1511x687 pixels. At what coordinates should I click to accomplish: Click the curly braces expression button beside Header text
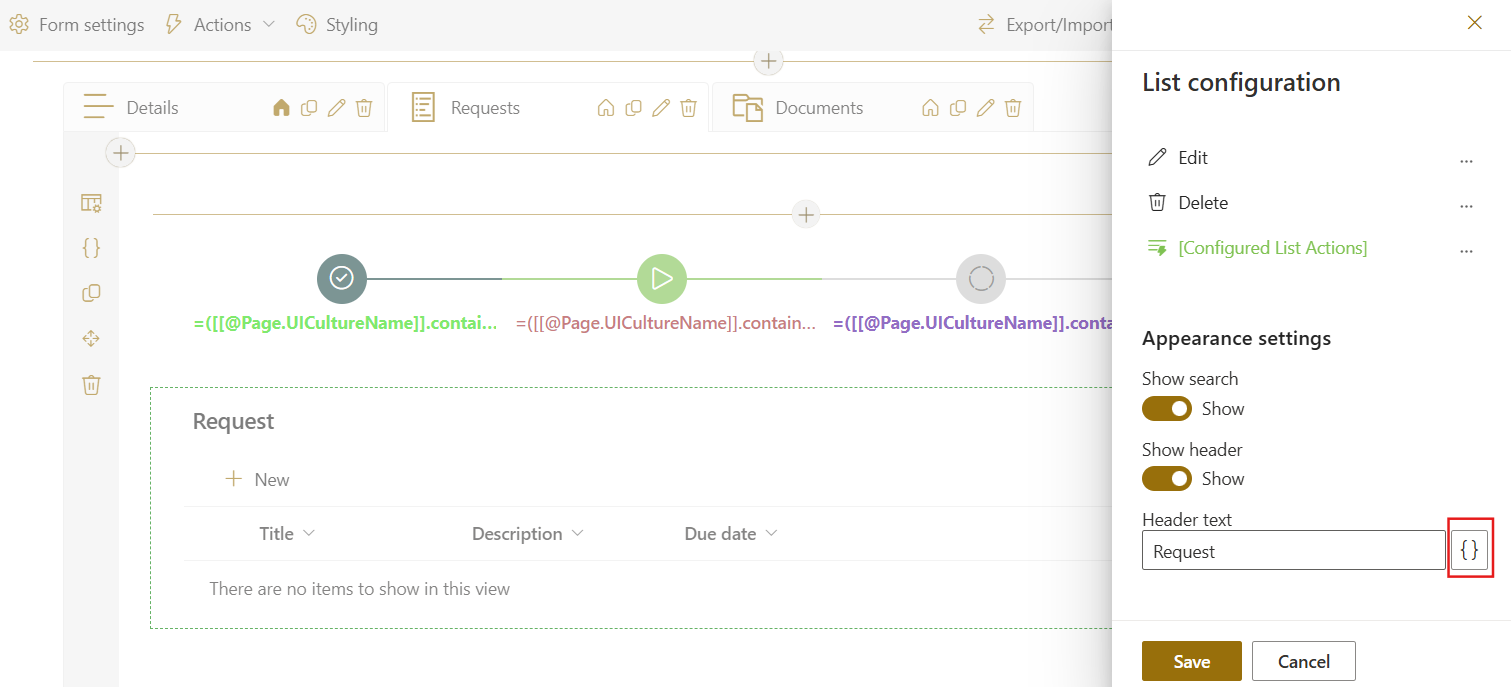tap(1469, 550)
